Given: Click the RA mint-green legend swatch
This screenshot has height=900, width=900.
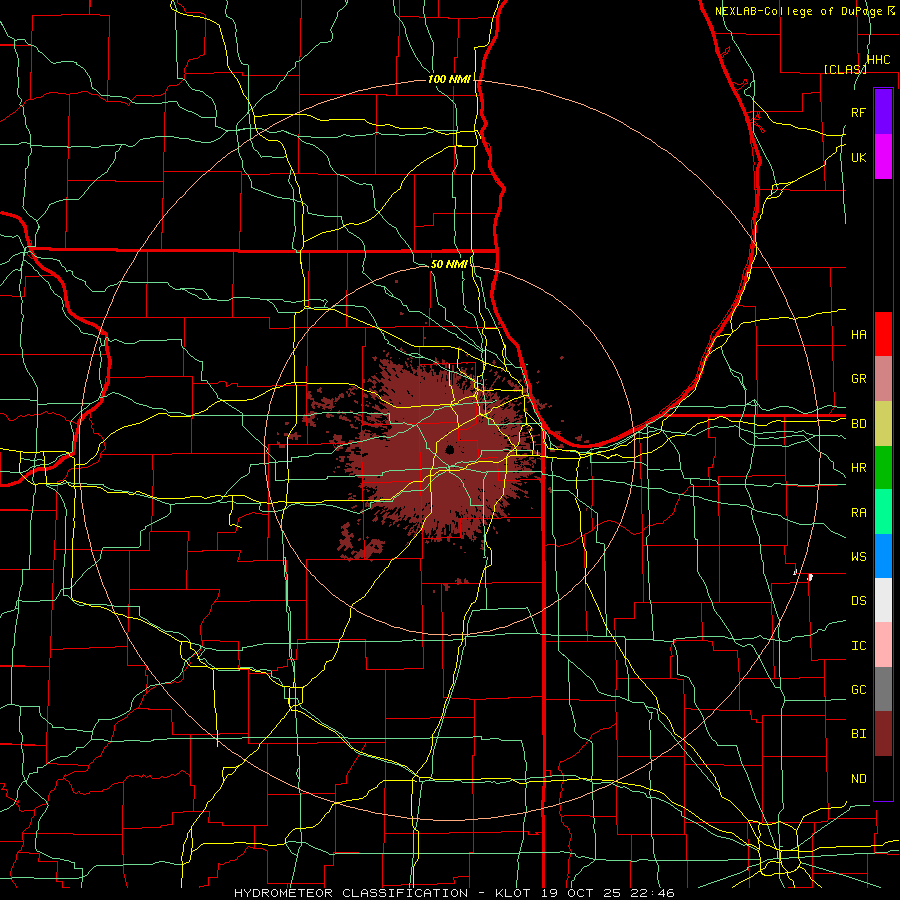Looking at the screenshot, I should coord(883,512).
